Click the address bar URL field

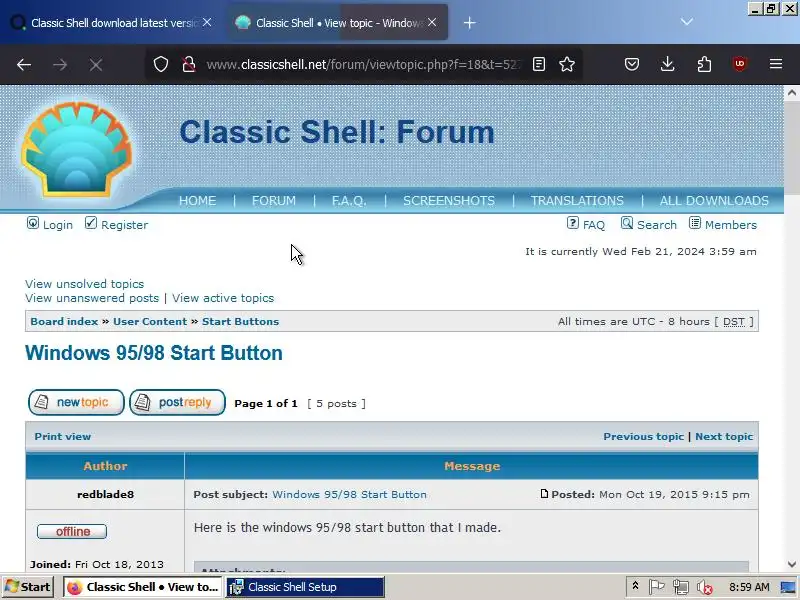click(364, 64)
